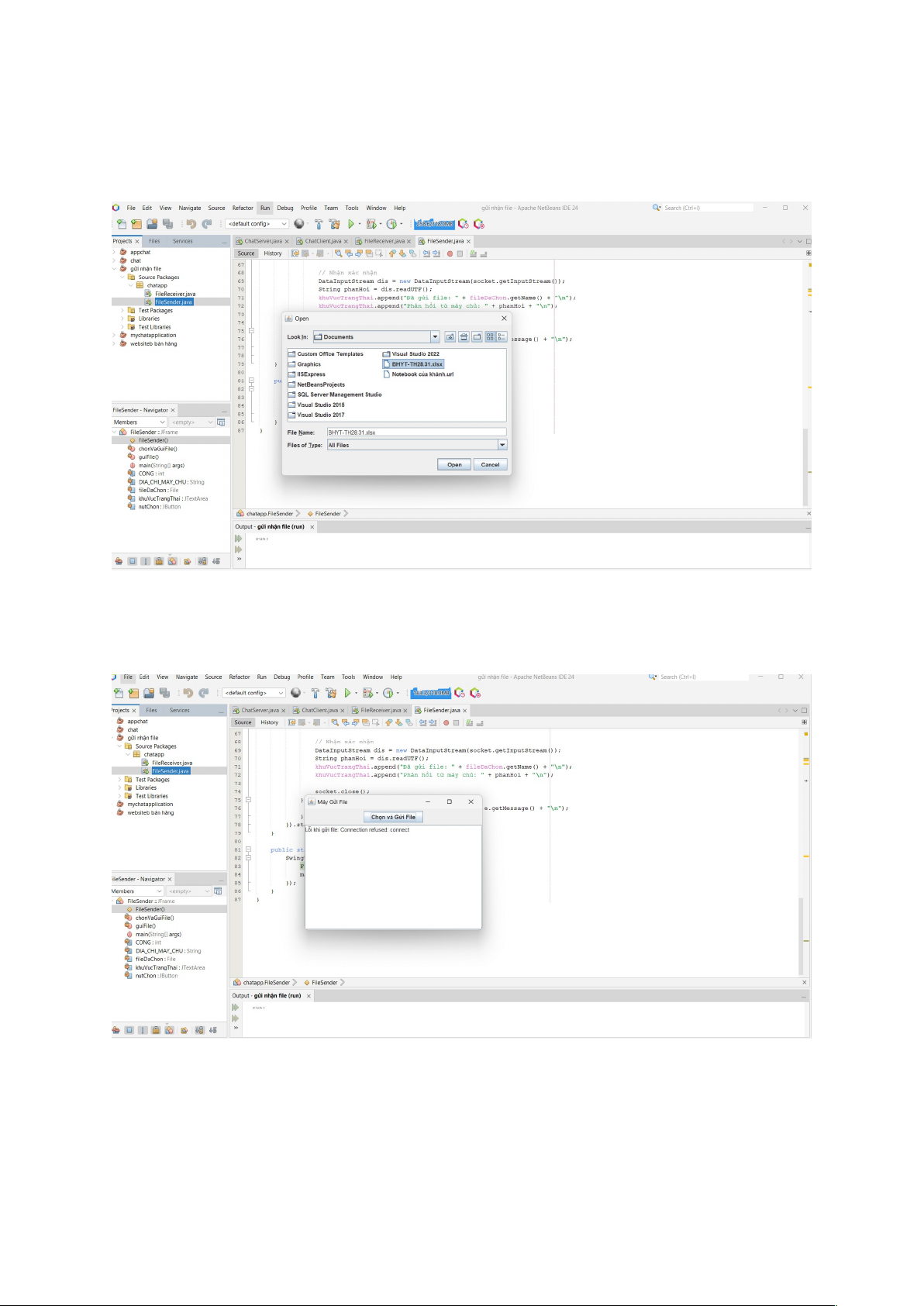Select the SQL Server Management Studio folder
This screenshot has height=1306, width=924.
click(339, 395)
